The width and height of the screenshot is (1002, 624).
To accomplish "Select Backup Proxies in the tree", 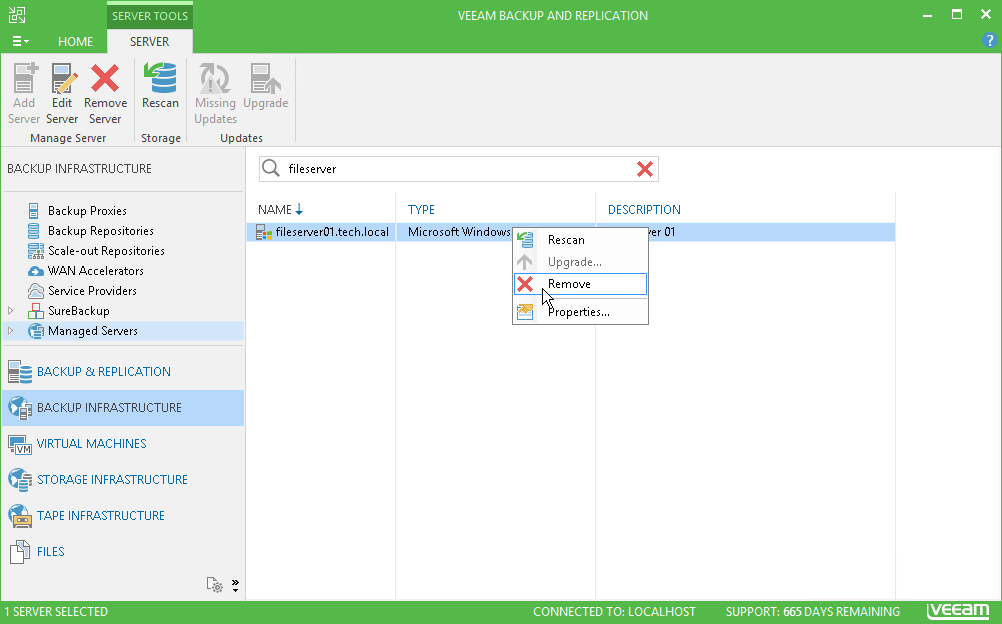I will [x=87, y=210].
